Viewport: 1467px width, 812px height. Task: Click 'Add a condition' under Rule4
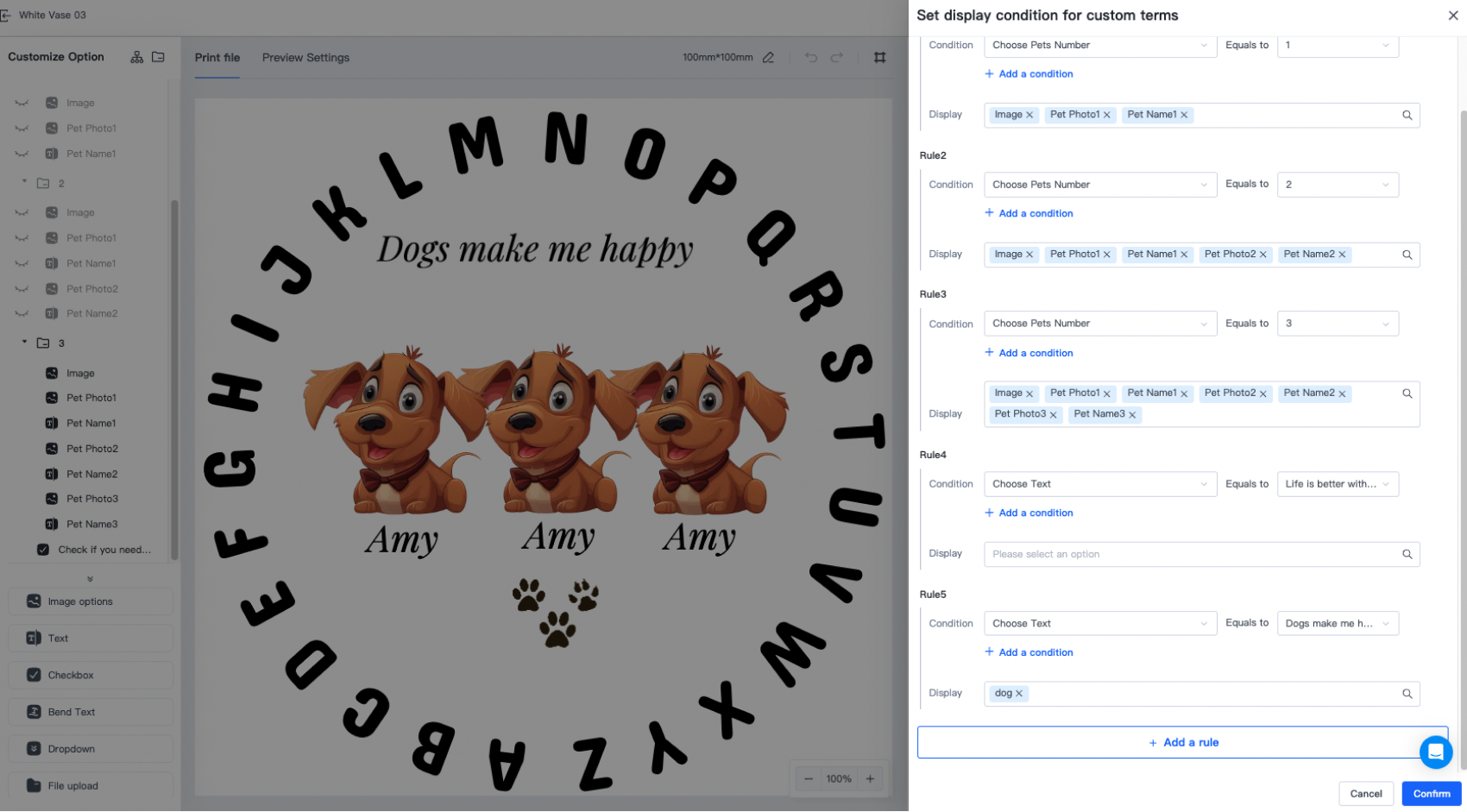[1029, 513]
